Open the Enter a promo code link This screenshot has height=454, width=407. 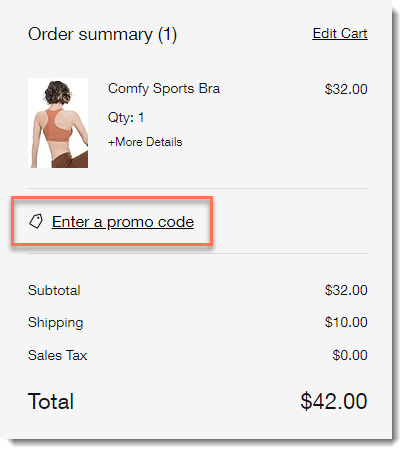[x=123, y=222]
